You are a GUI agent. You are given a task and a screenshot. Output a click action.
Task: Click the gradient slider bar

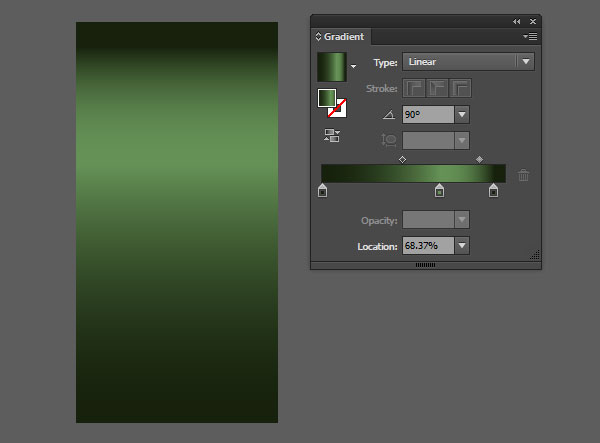pos(413,173)
